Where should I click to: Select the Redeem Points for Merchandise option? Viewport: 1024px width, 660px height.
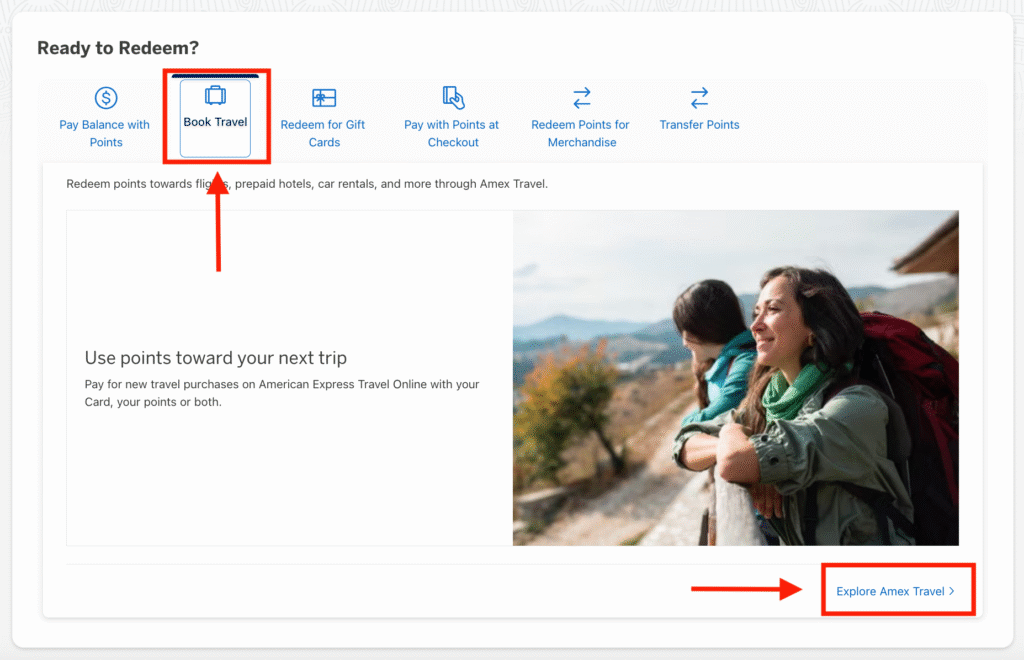pos(581,115)
